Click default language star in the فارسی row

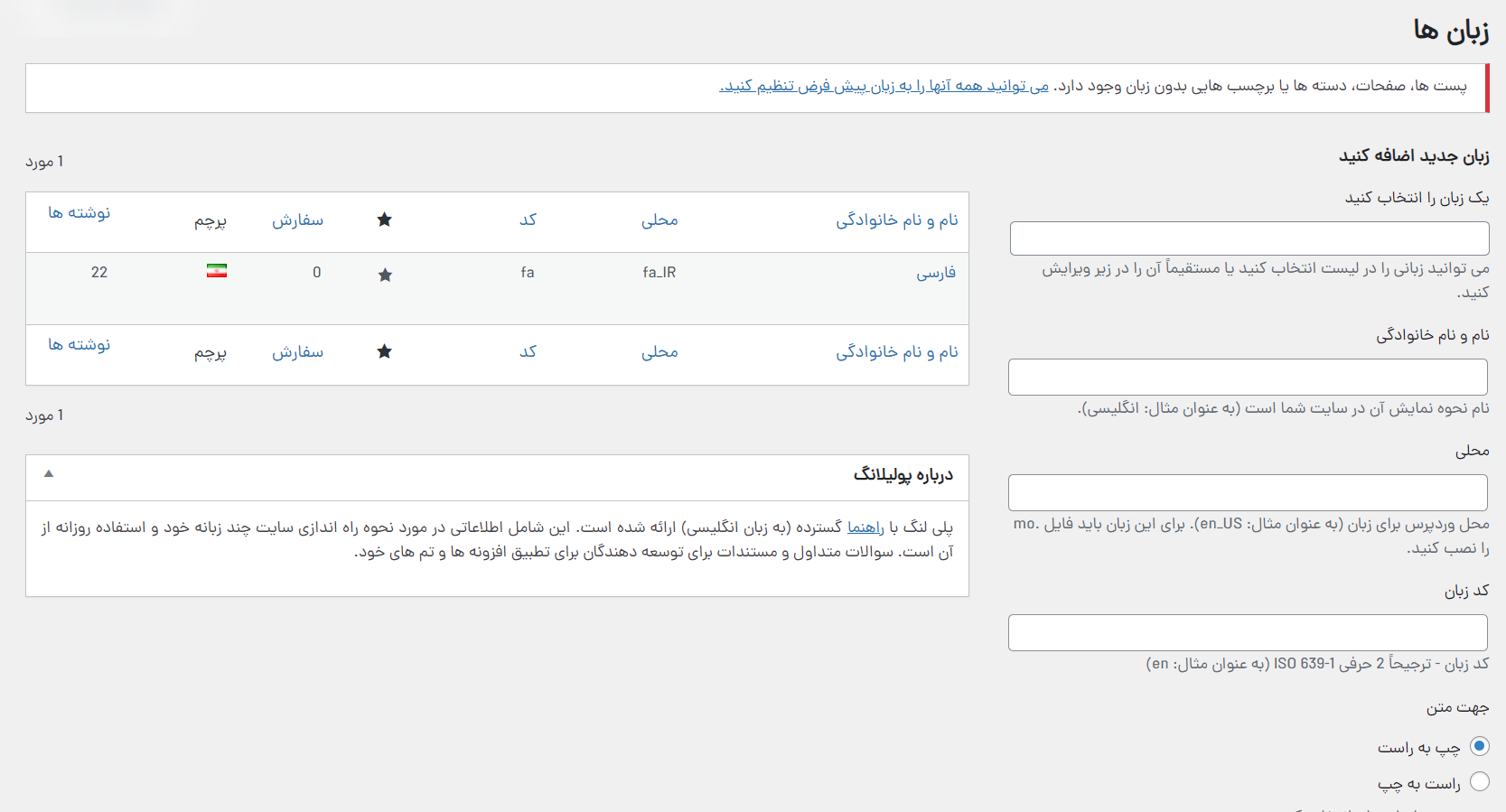385,275
